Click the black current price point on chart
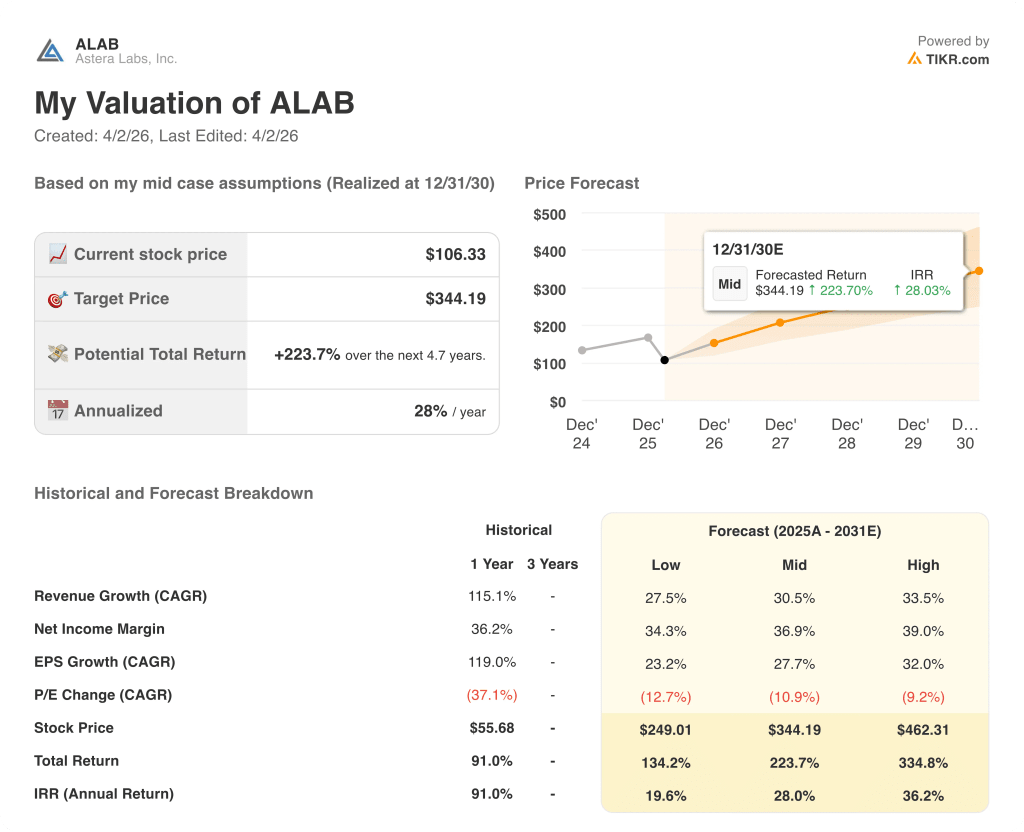 (665, 360)
